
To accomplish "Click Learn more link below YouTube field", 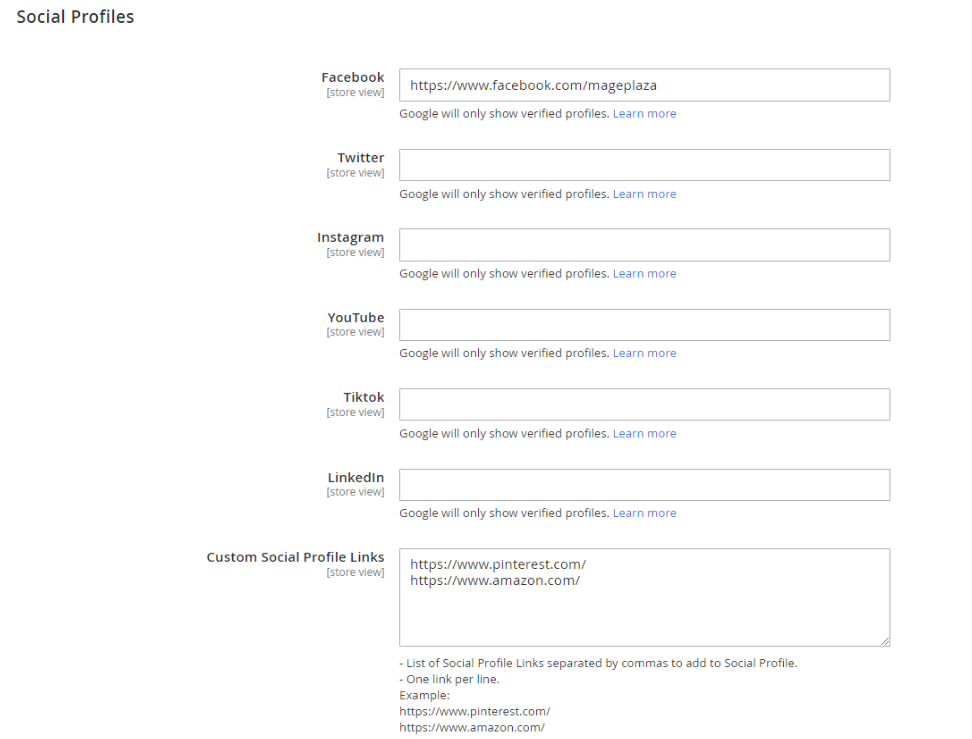I will (x=644, y=353).
